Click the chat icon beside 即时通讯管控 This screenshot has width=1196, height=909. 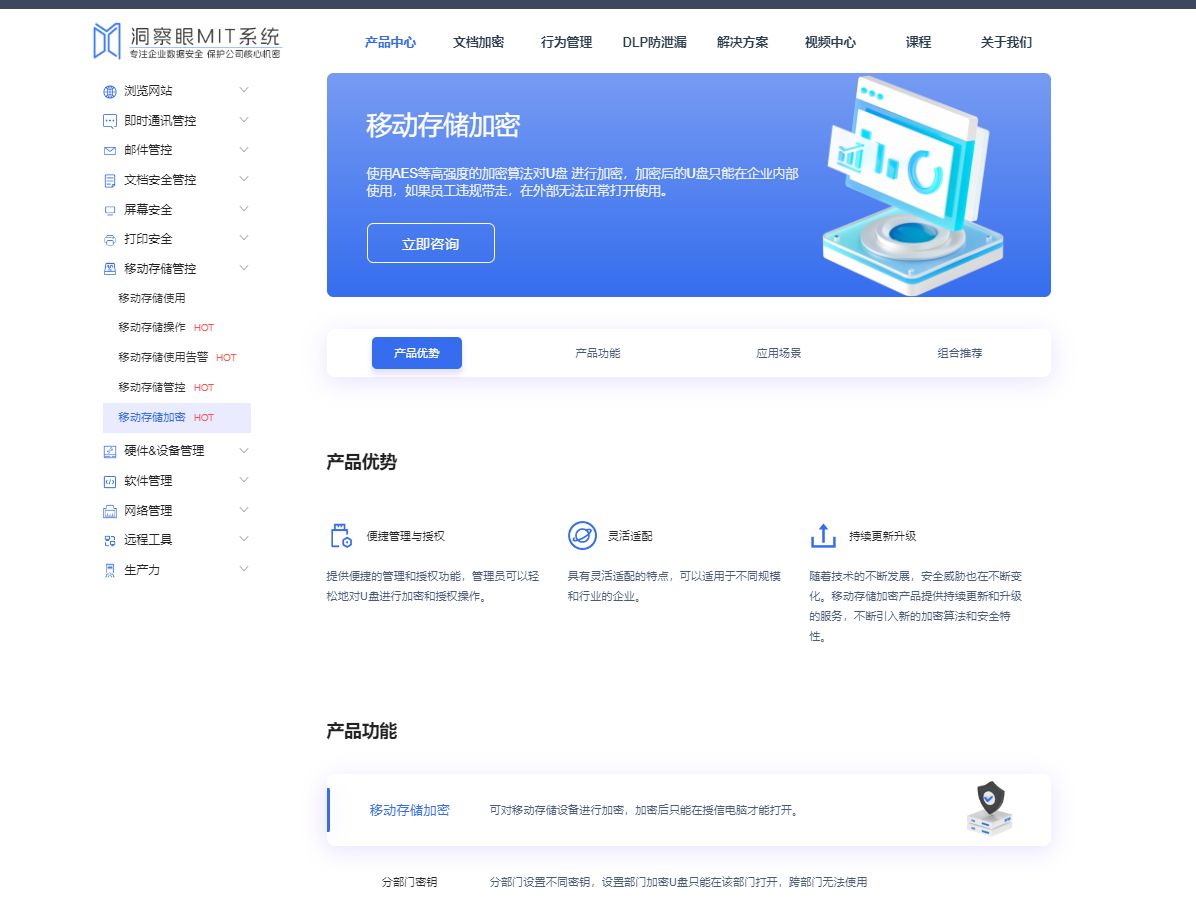tap(110, 121)
